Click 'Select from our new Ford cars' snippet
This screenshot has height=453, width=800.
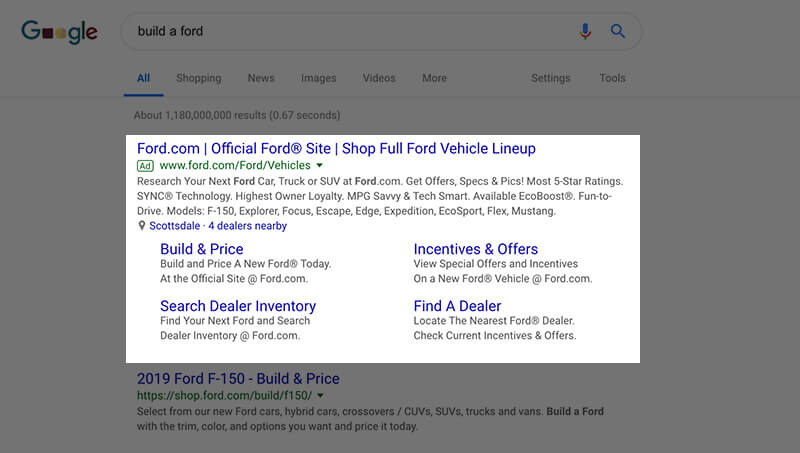click(370, 412)
